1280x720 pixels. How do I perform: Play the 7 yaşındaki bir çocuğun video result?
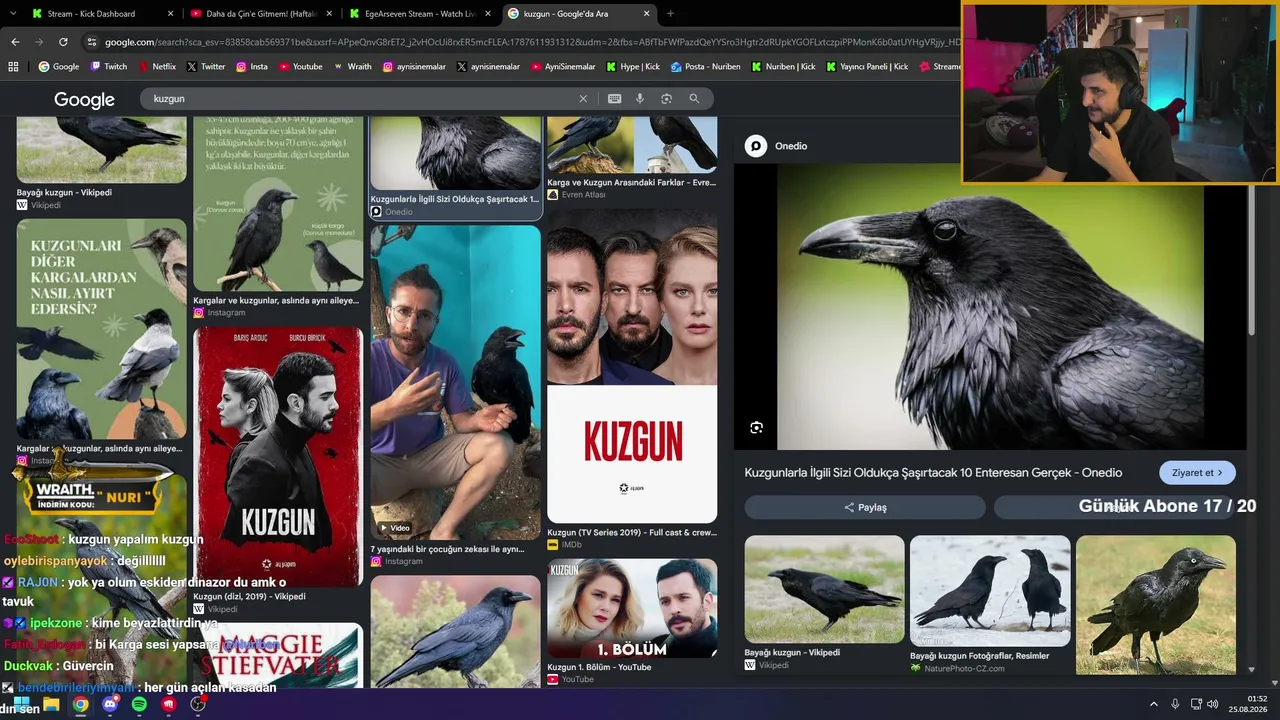tap(456, 382)
